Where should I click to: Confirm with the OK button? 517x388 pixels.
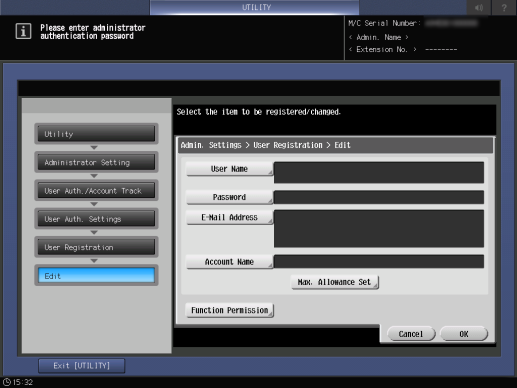click(464, 334)
